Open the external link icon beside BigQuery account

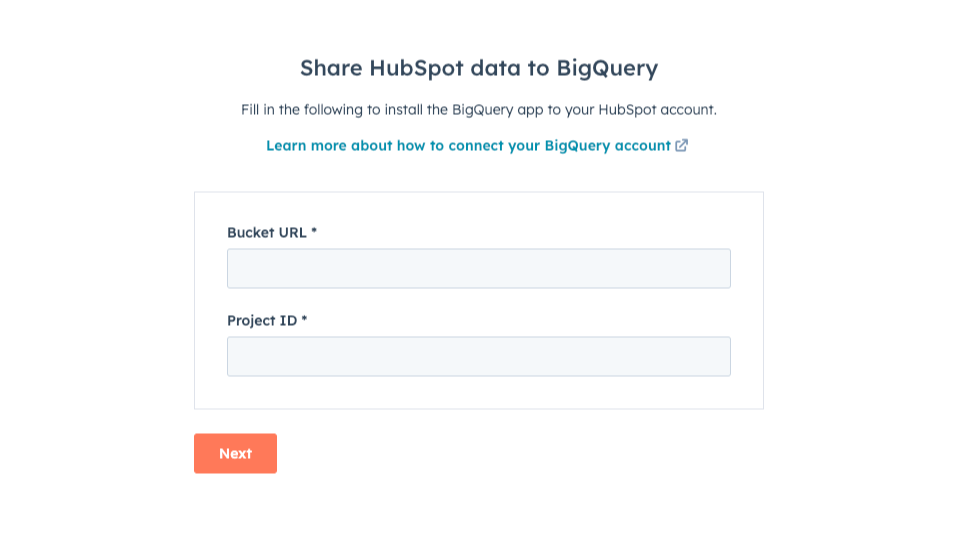tap(681, 145)
